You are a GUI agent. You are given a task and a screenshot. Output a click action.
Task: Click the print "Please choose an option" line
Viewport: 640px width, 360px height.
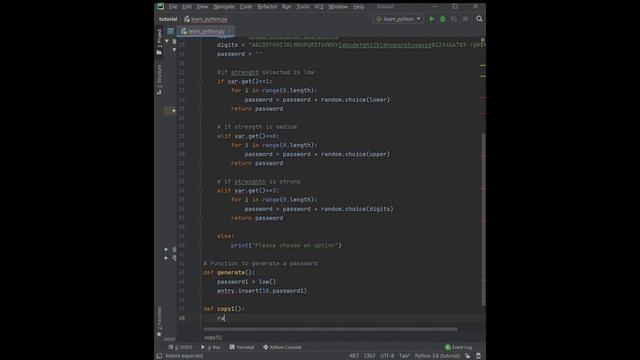(286, 245)
